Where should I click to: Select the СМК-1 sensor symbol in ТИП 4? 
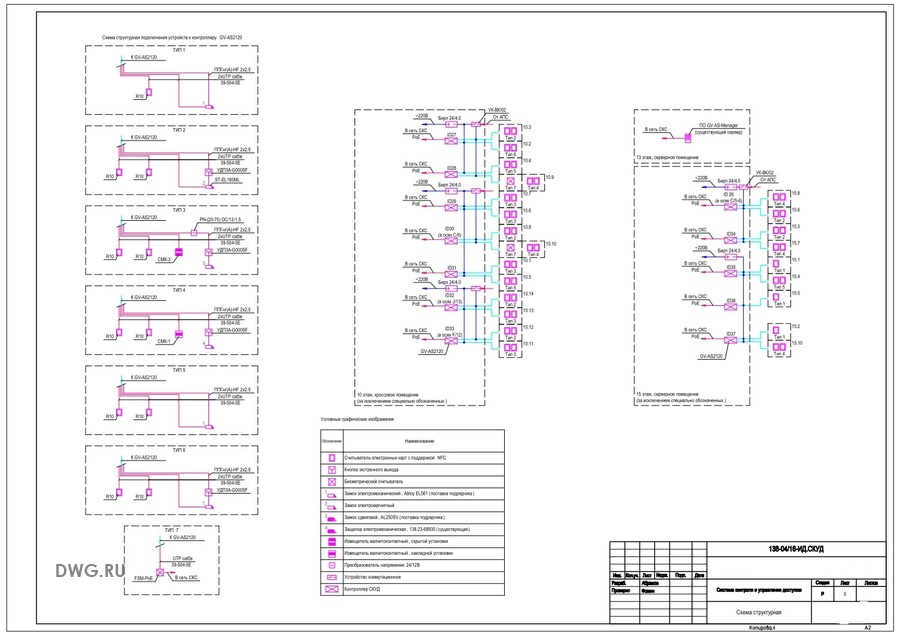[x=179, y=333]
